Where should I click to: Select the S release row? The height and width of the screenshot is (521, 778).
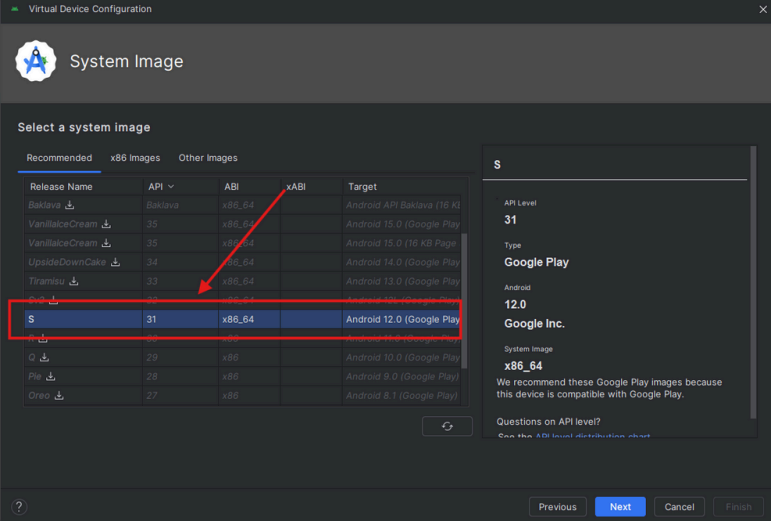click(x=243, y=319)
